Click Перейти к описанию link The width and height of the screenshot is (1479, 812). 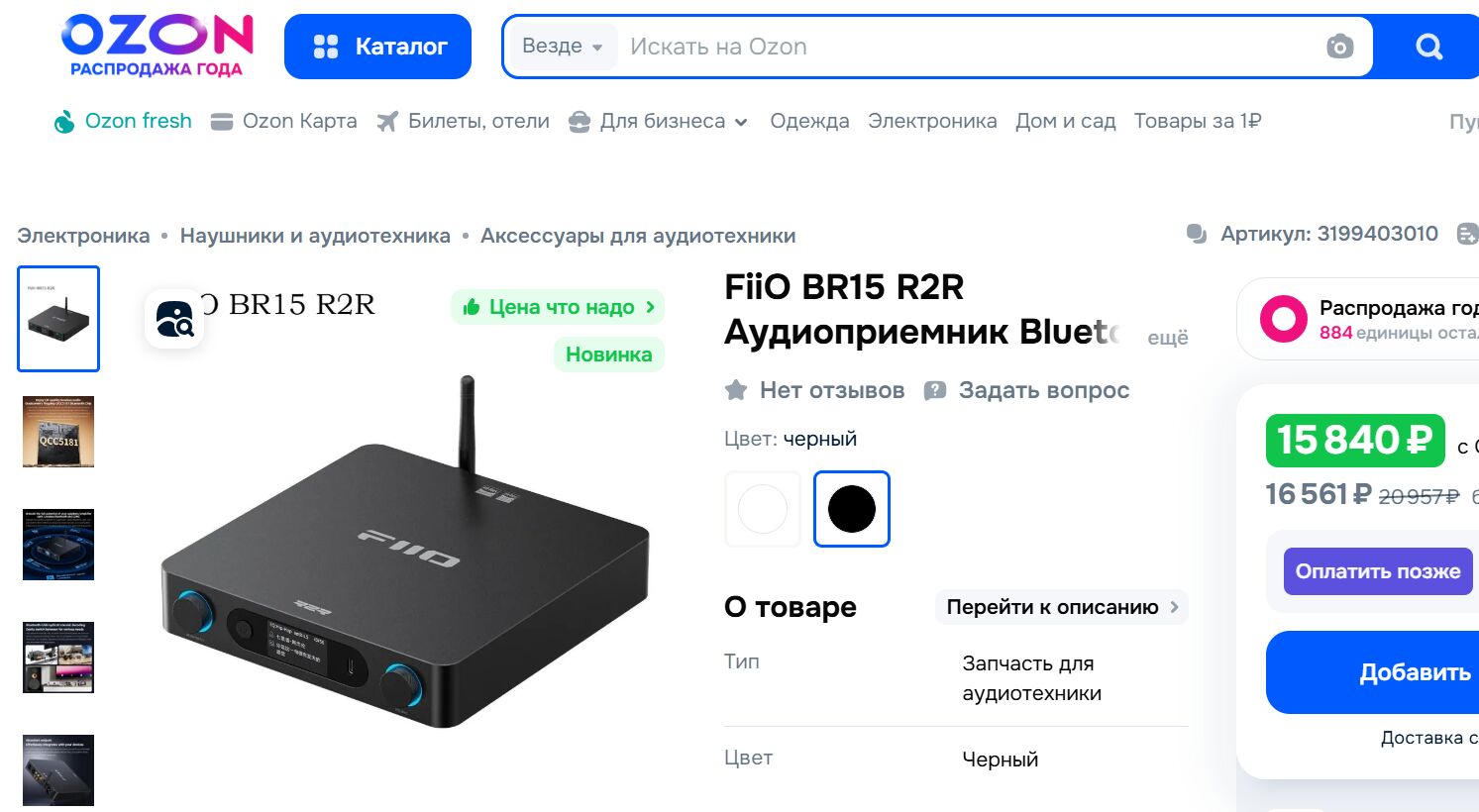pyautogui.click(x=1062, y=607)
